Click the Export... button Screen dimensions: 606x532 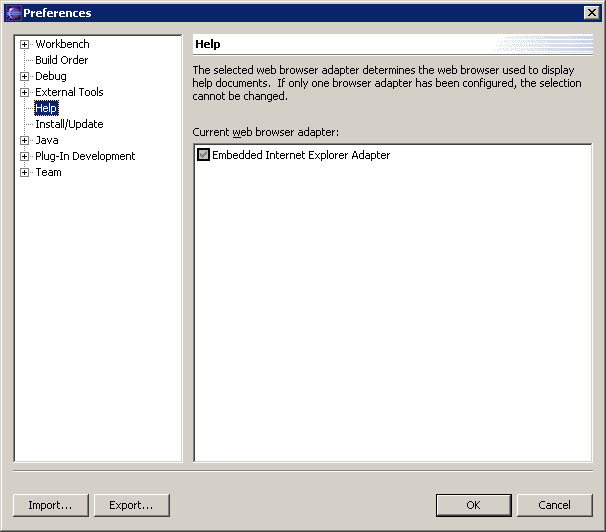pyautogui.click(x=132, y=505)
